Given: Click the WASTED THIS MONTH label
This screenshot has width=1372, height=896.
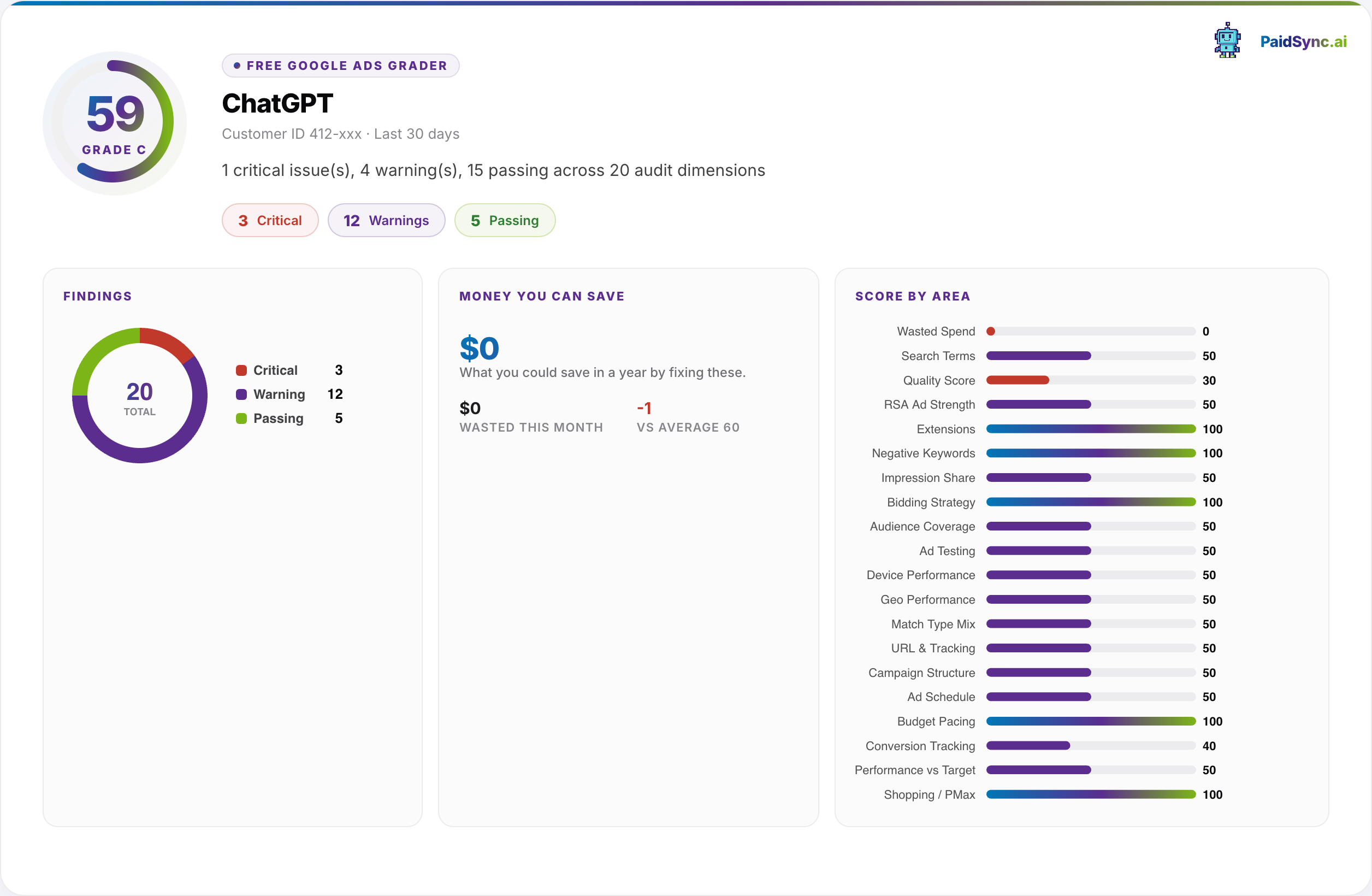Looking at the screenshot, I should 531,427.
